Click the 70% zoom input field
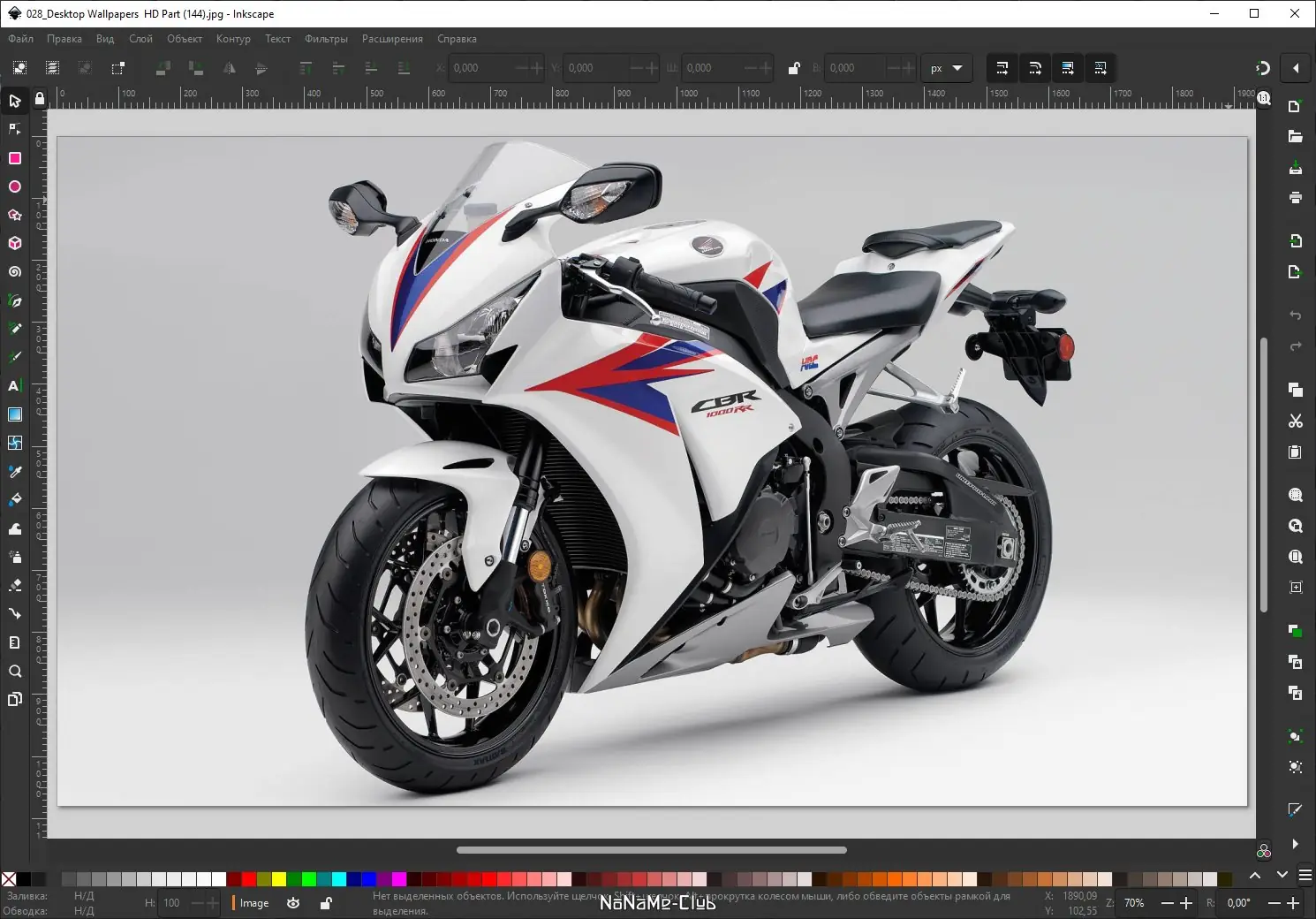Viewport: 1316px width, 919px height. [1135, 903]
